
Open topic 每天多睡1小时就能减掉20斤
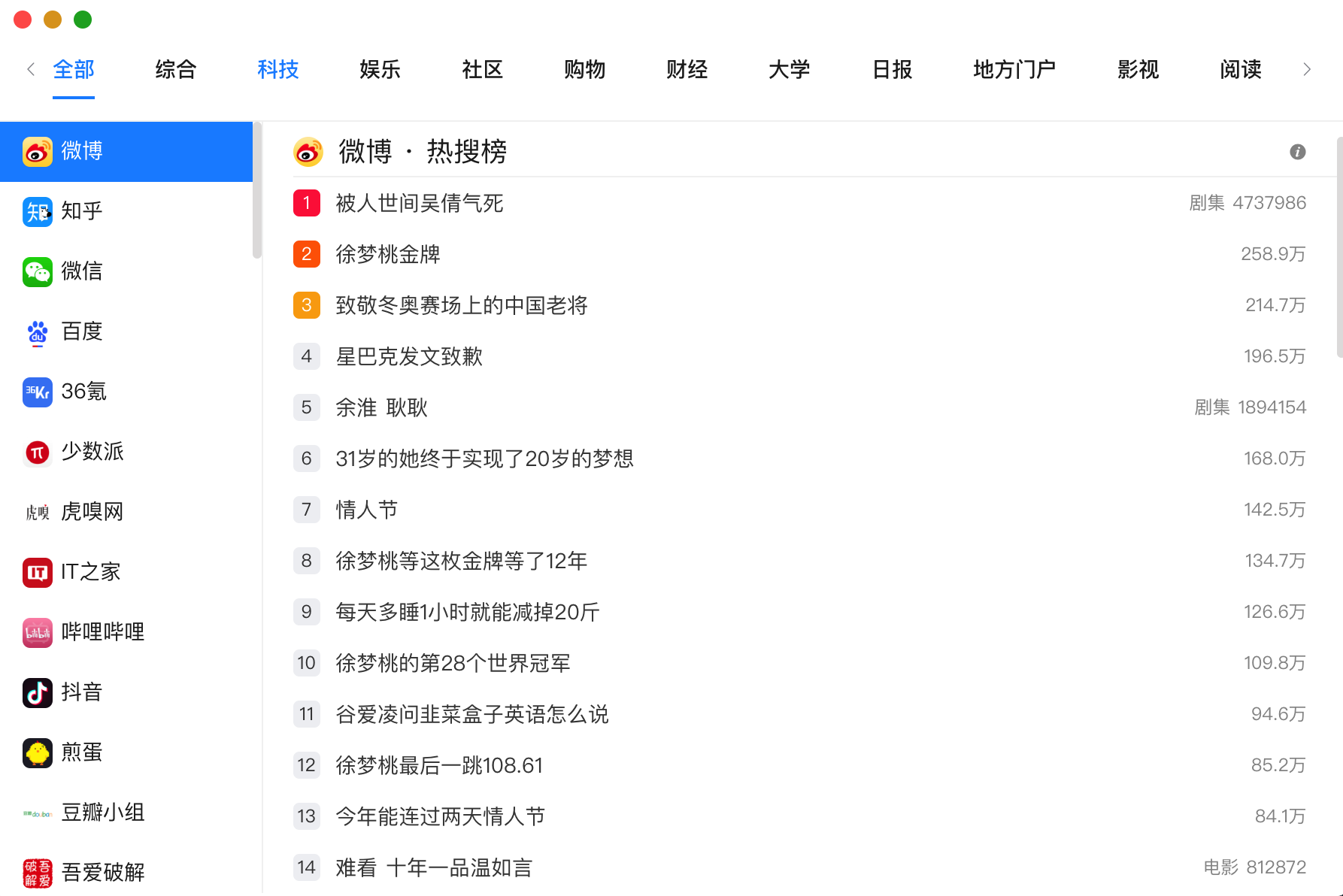(468, 612)
